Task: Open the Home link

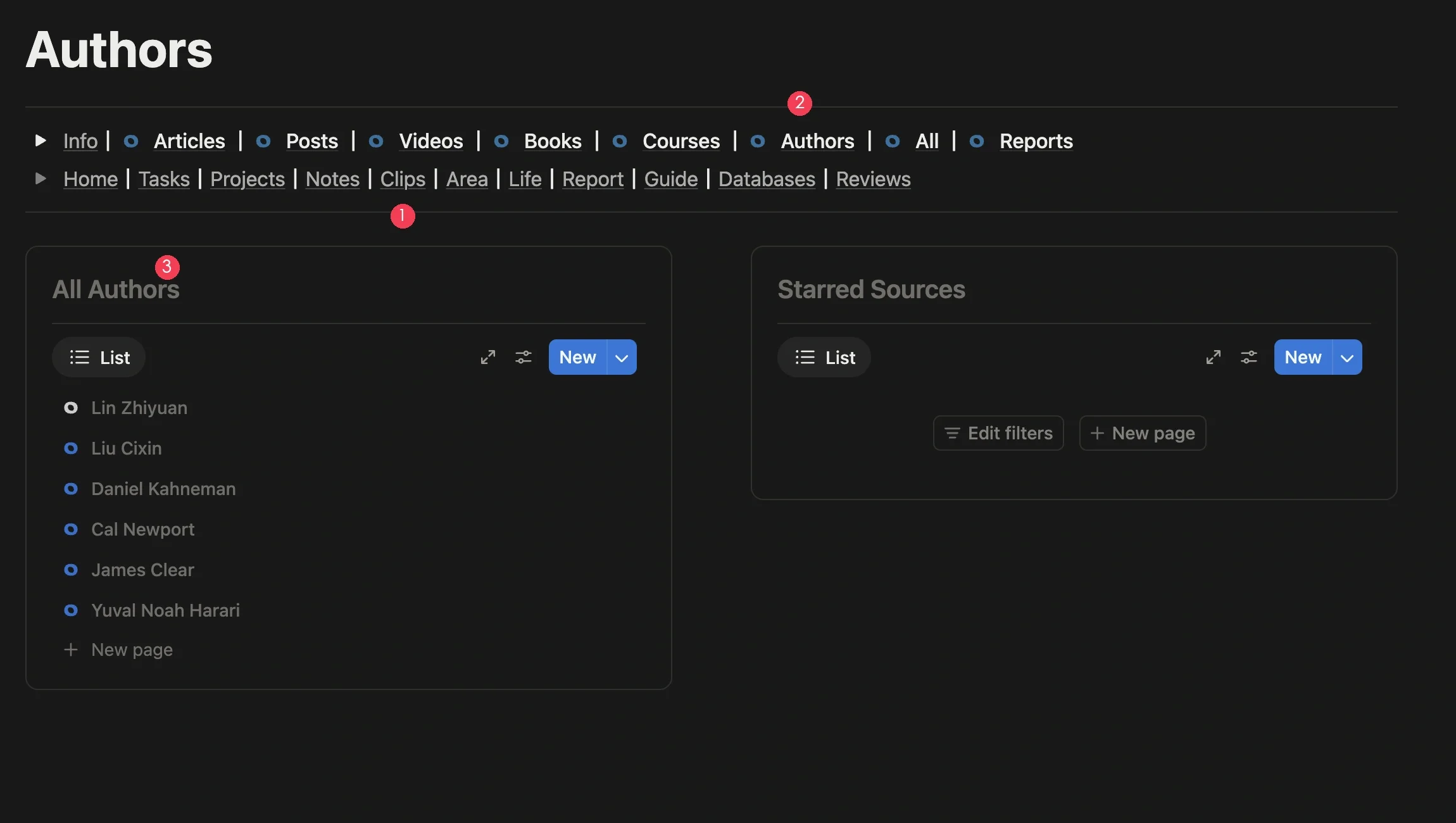Action: click(x=91, y=179)
